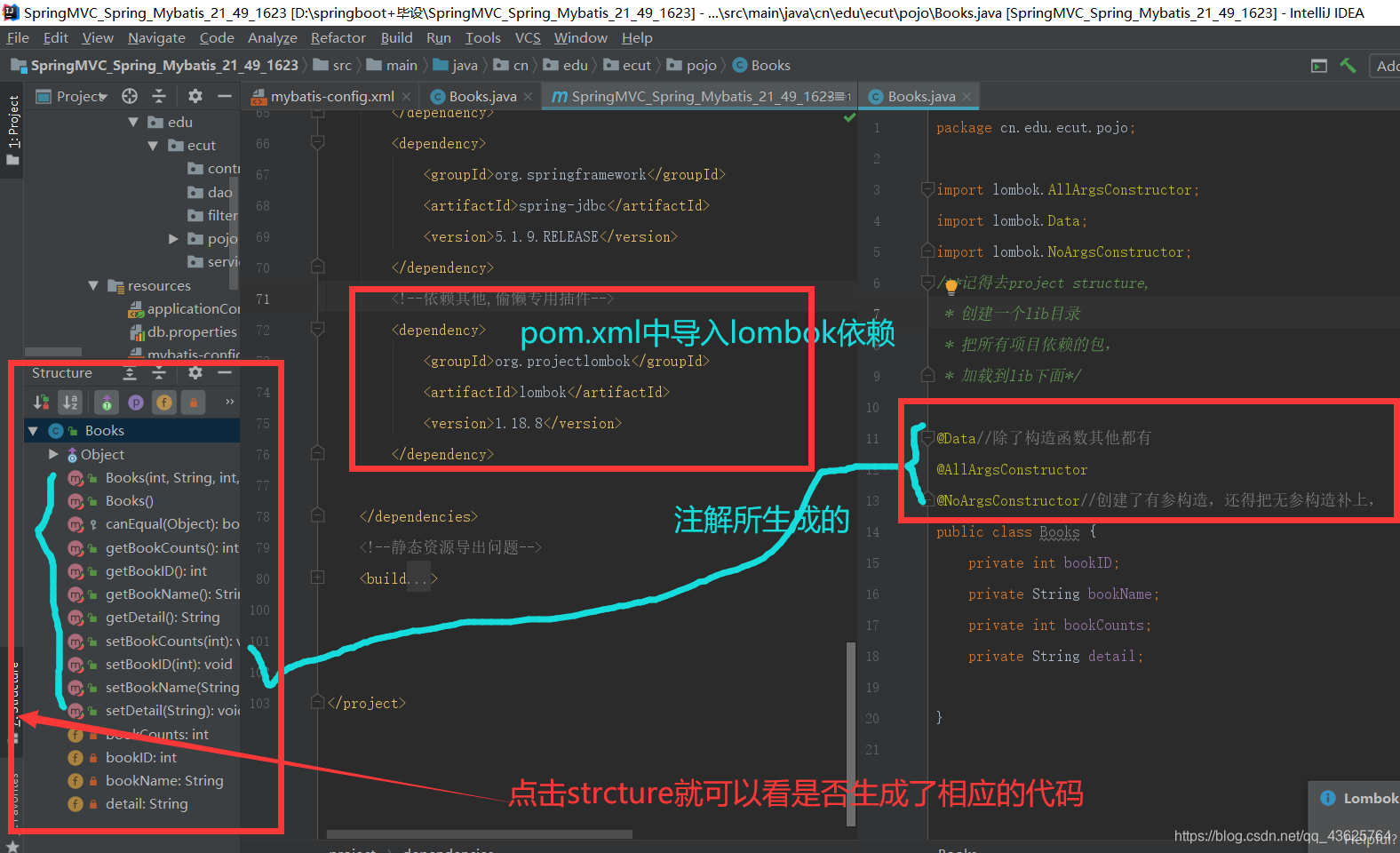Viewport: 1400px width, 853px height.
Task: Expand all in Structure panel header
Action: click(130, 373)
